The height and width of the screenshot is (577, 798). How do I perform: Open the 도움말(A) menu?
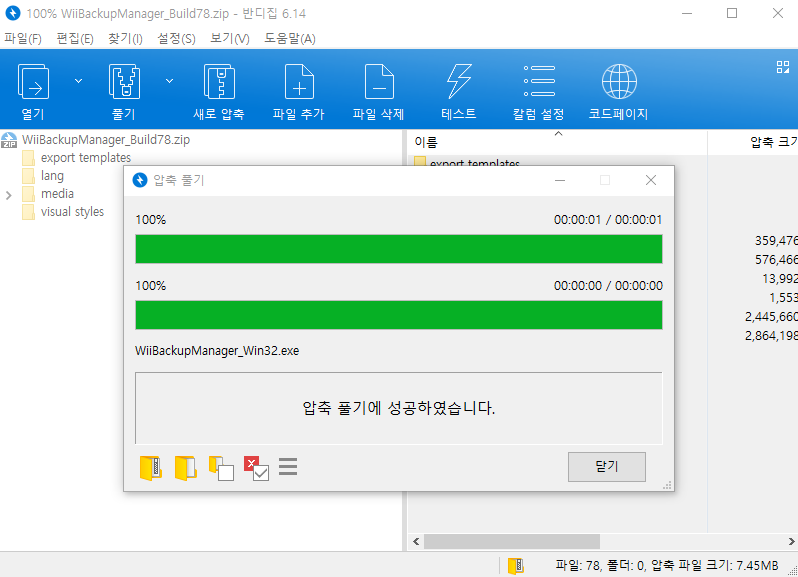(290, 39)
